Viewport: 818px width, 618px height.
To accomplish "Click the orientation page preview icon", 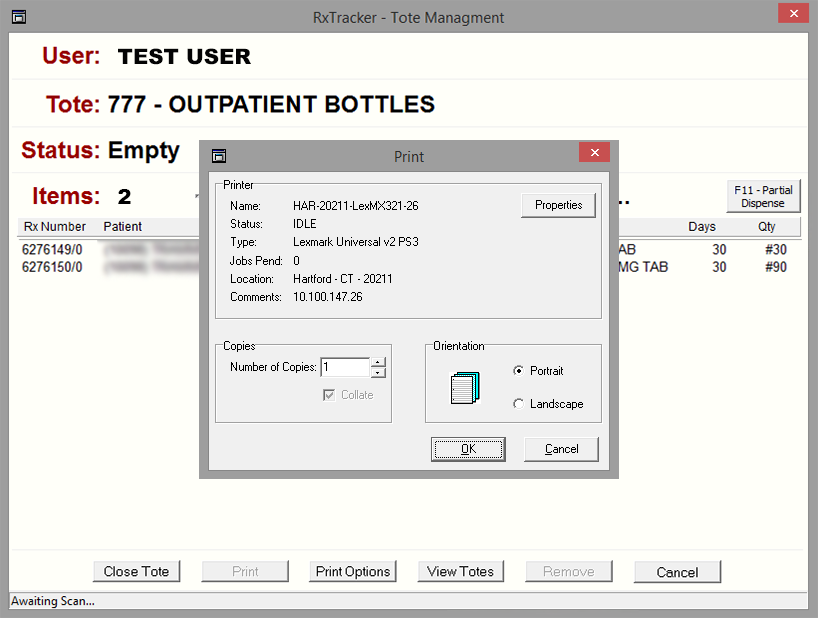I will 466,387.
